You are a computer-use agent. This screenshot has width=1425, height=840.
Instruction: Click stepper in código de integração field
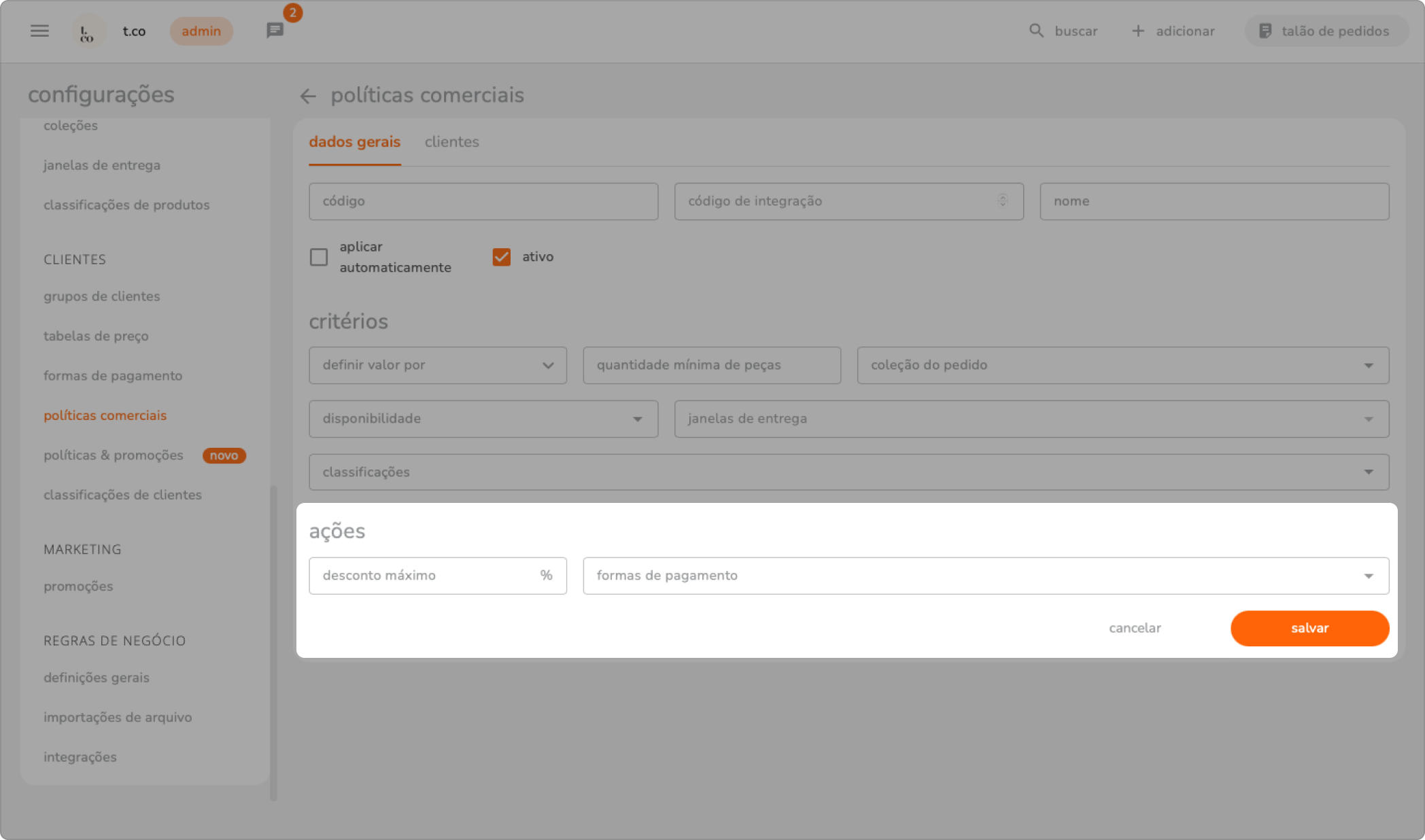click(x=1002, y=200)
